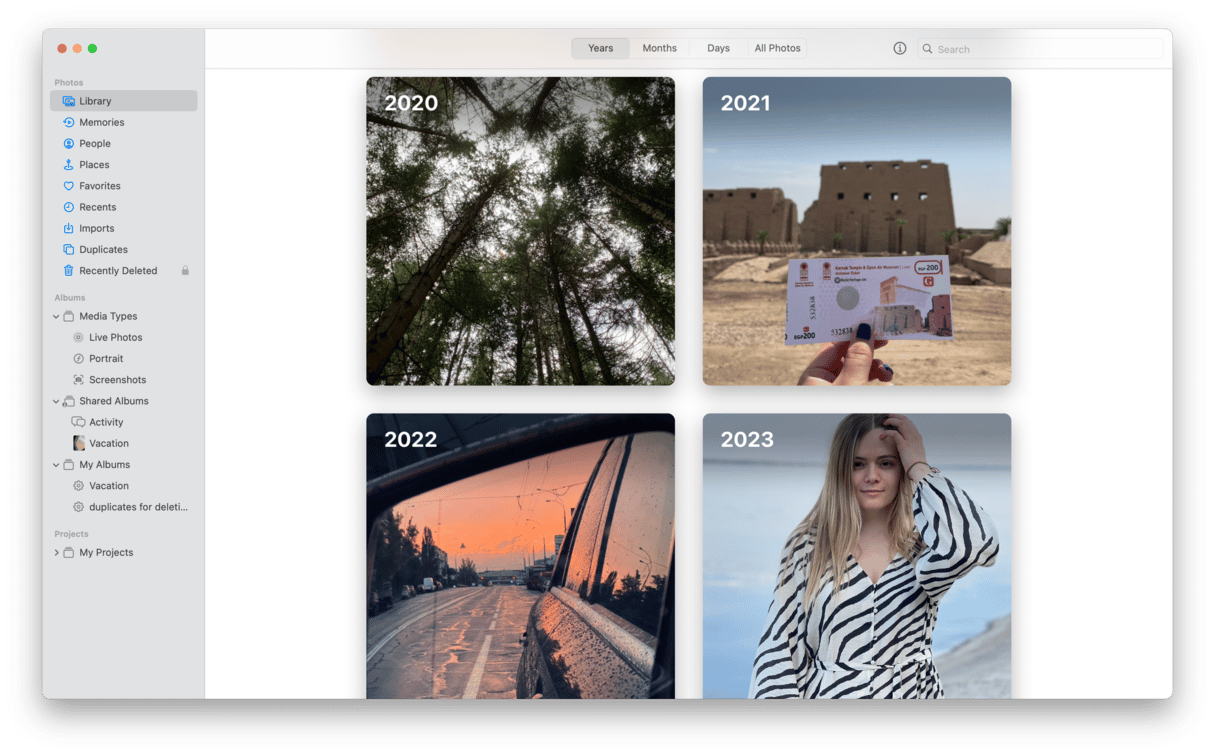Viewport: 1215px width, 755px height.
Task: Switch to the Days view
Action: pyautogui.click(x=718, y=48)
